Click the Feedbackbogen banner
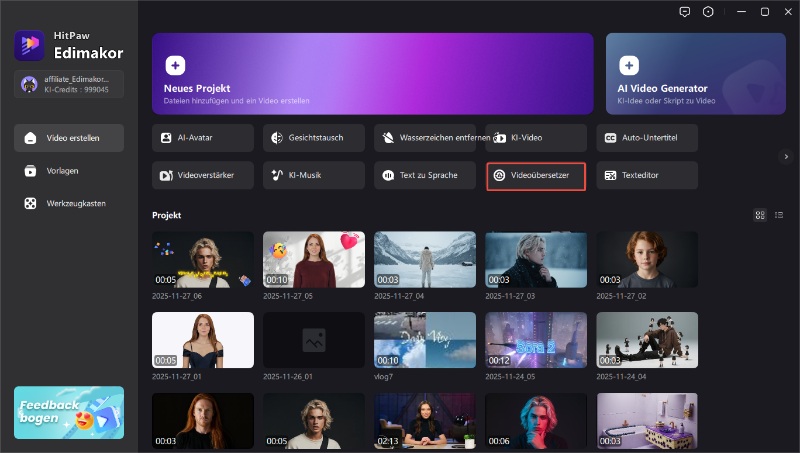Viewport: 800px width, 453px height. tap(69, 412)
